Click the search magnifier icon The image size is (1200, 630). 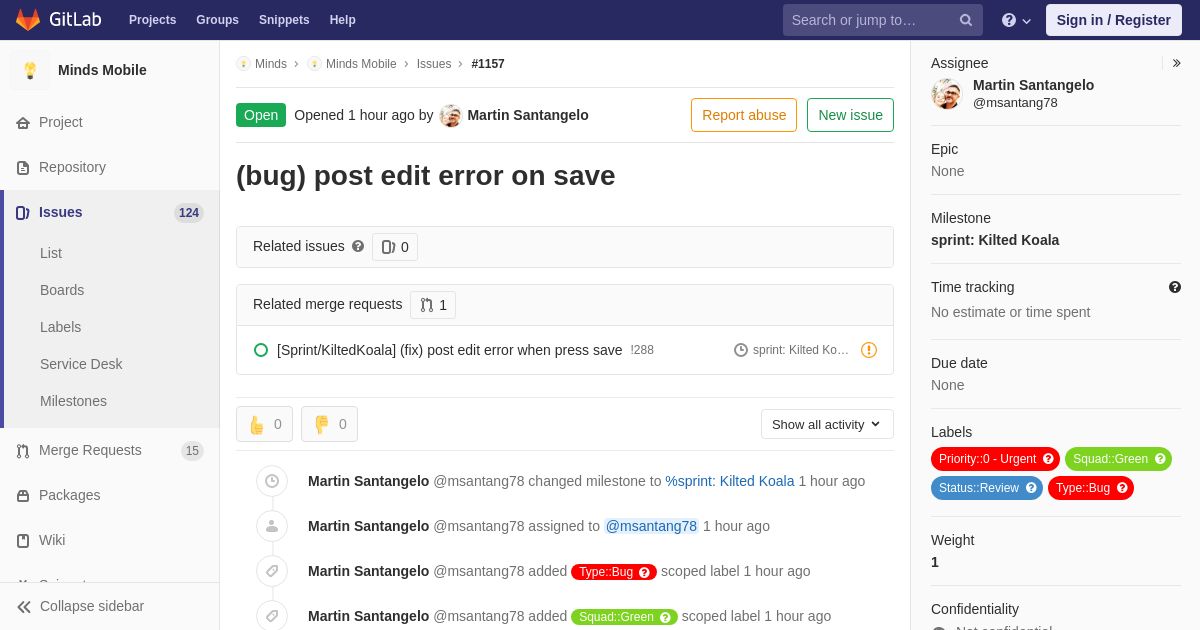(966, 20)
